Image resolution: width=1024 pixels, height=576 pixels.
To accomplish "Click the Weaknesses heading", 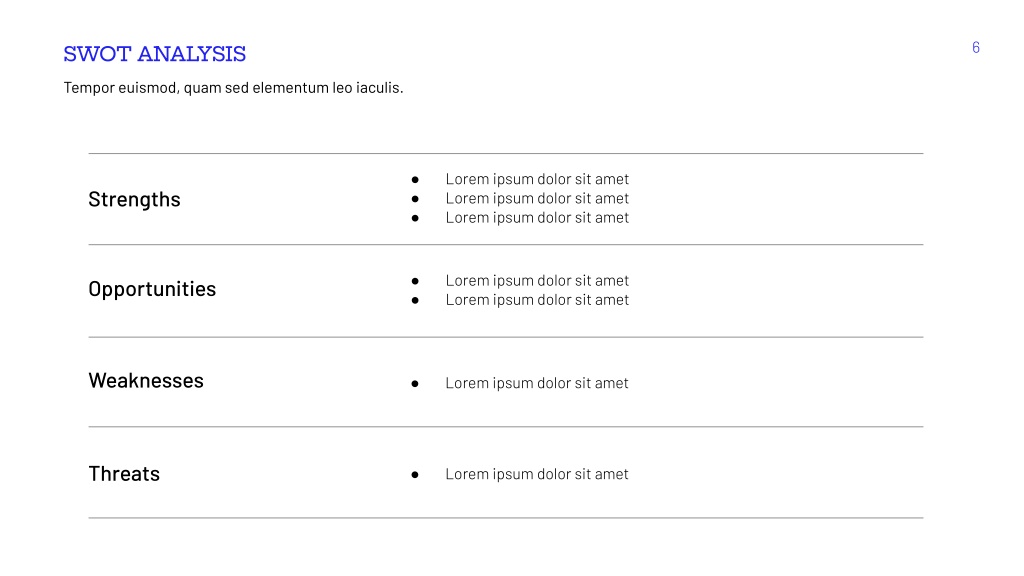I will (146, 380).
